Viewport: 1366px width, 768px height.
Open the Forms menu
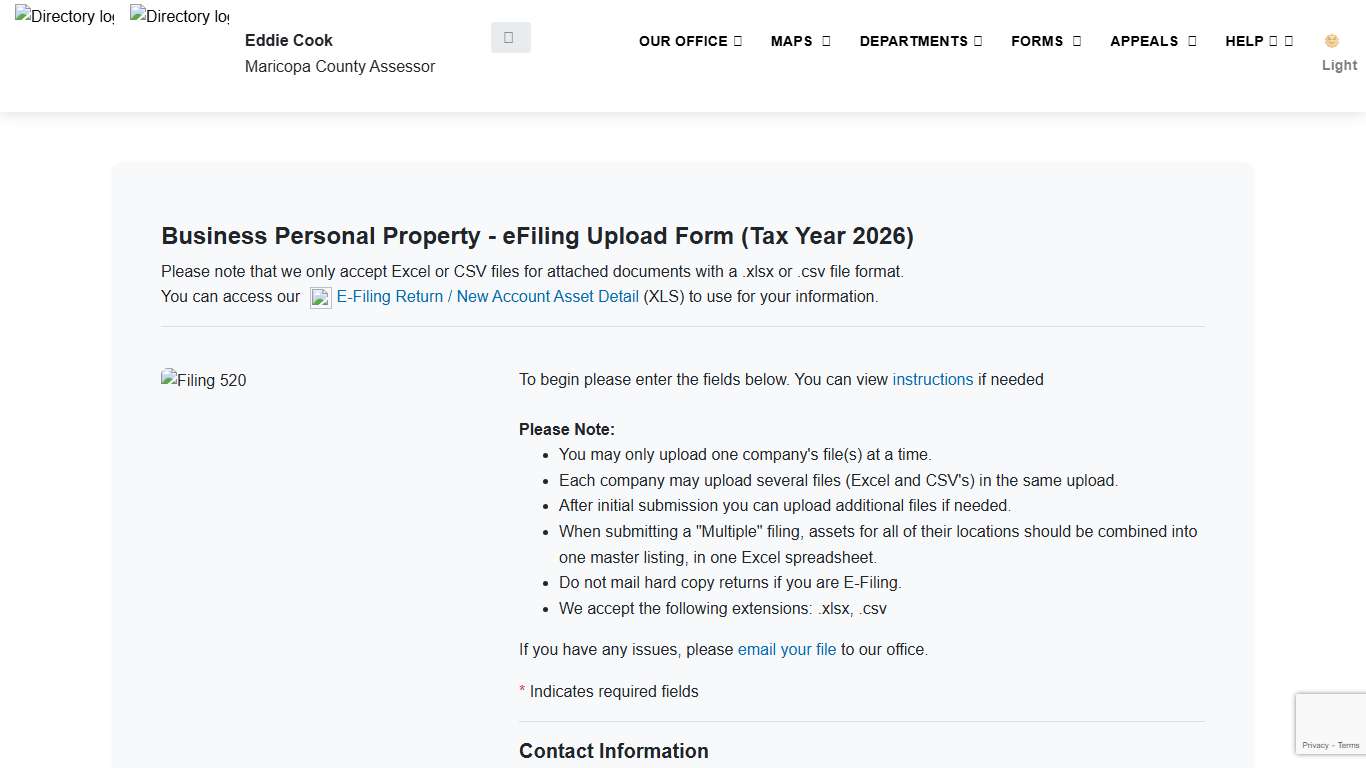[1045, 41]
